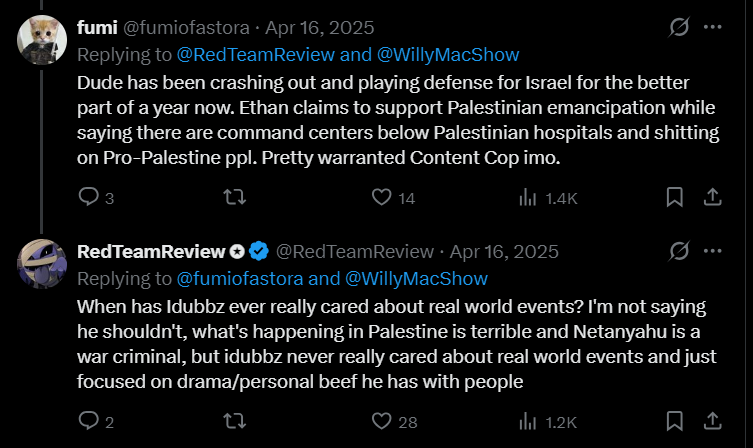This screenshot has height=448, width=753.
Task: Repost fumi's tweet
Action: [x=235, y=197]
